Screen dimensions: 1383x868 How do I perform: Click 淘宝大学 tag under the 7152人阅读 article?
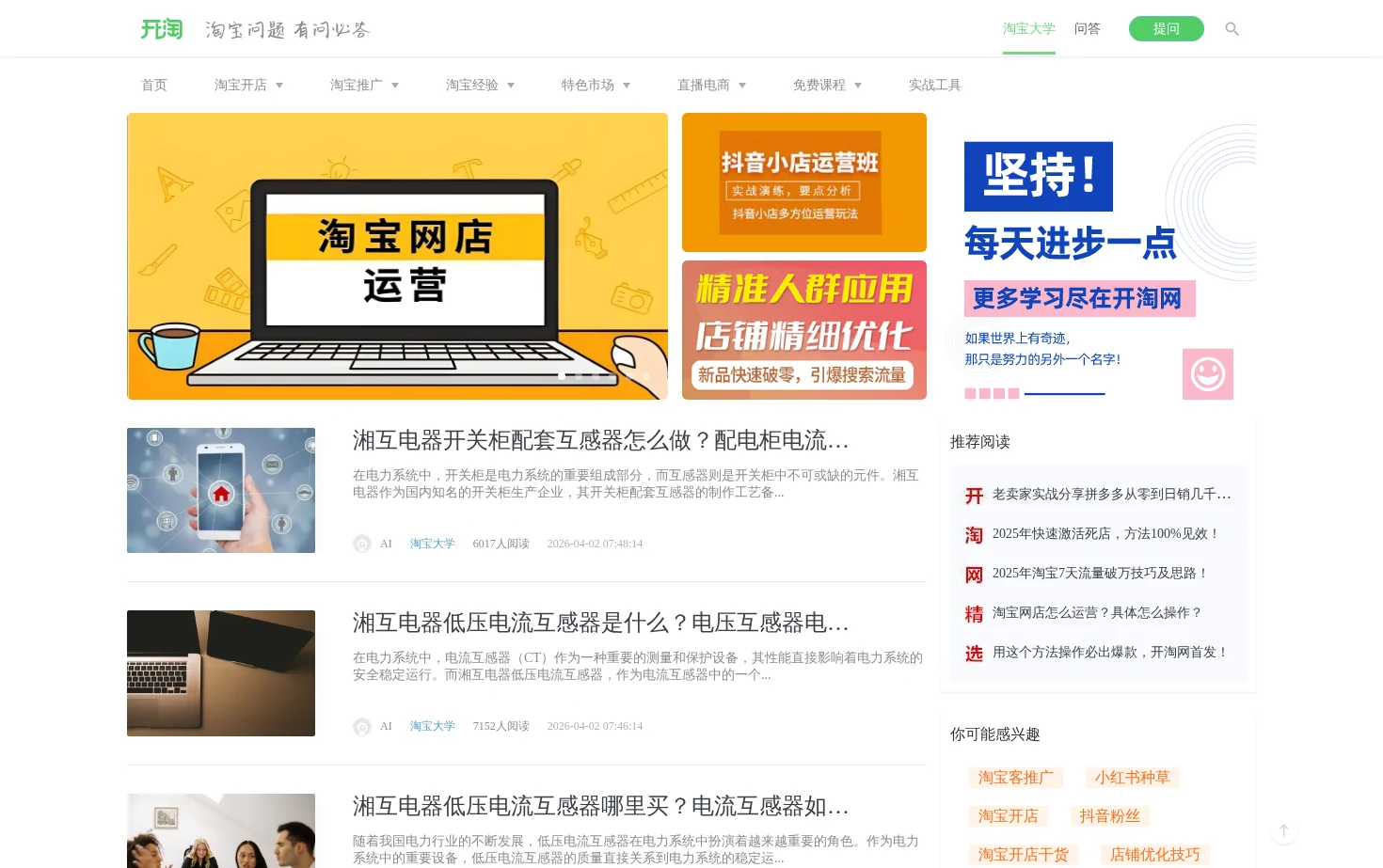tap(433, 726)
